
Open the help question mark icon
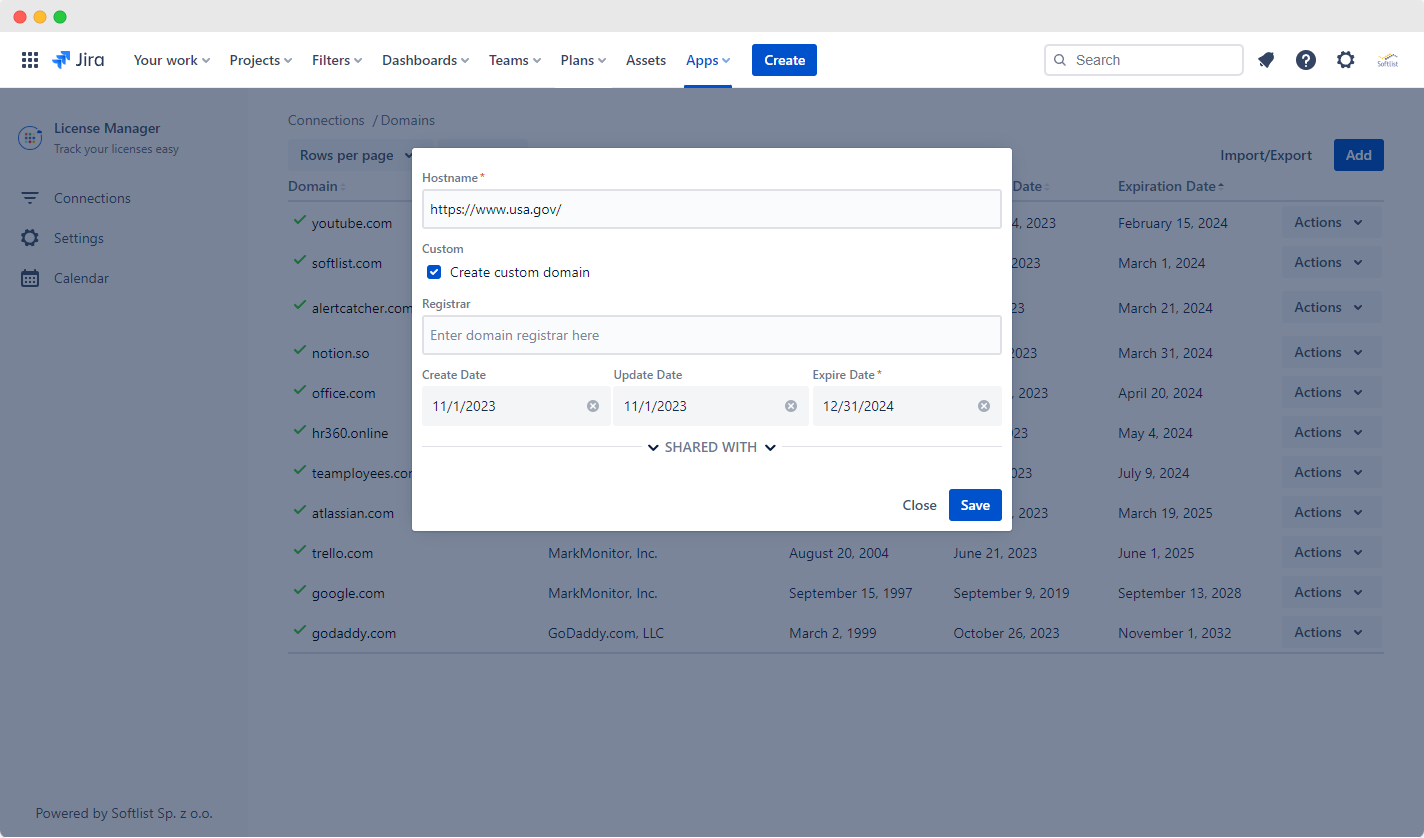[1306, 60]
